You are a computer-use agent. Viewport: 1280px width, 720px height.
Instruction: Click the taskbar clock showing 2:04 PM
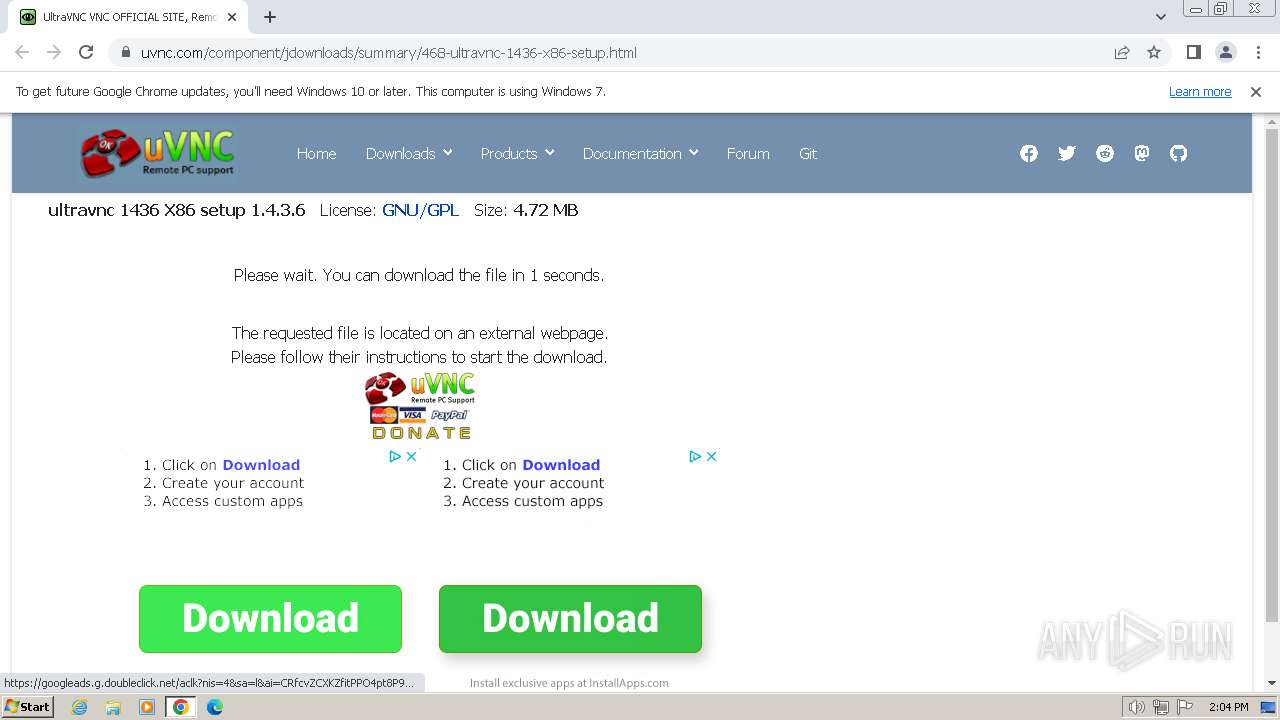pyautogui.click(x=1228, y=707)
